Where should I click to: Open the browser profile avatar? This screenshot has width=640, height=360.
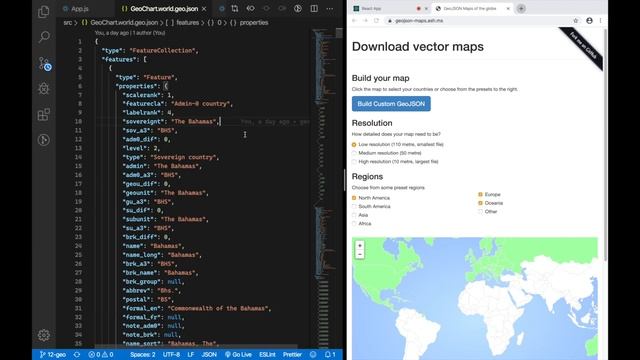click(589, 20)
